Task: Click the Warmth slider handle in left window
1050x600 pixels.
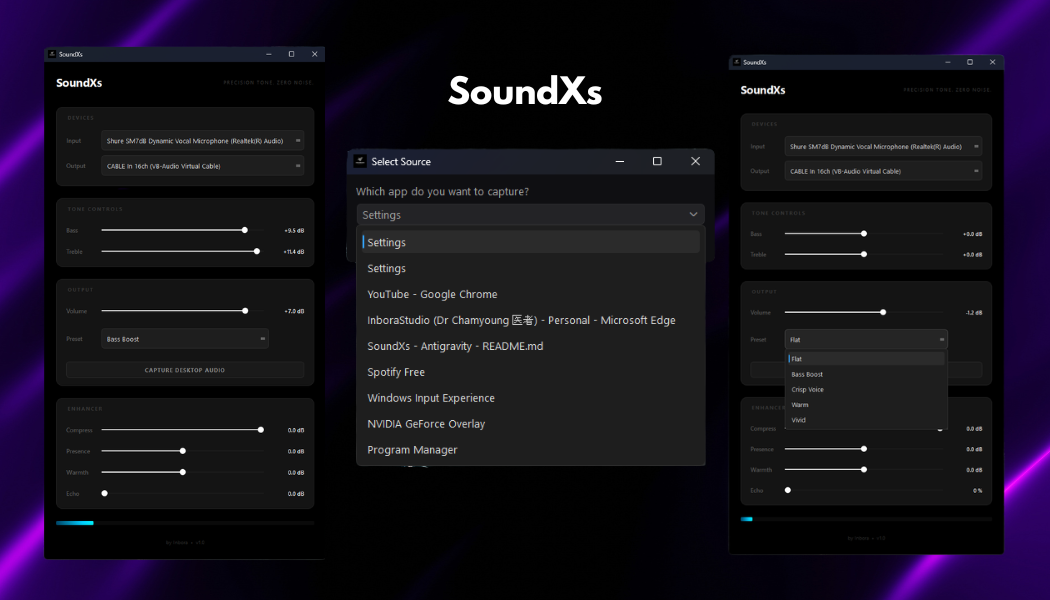Action: tap(183, 472)
